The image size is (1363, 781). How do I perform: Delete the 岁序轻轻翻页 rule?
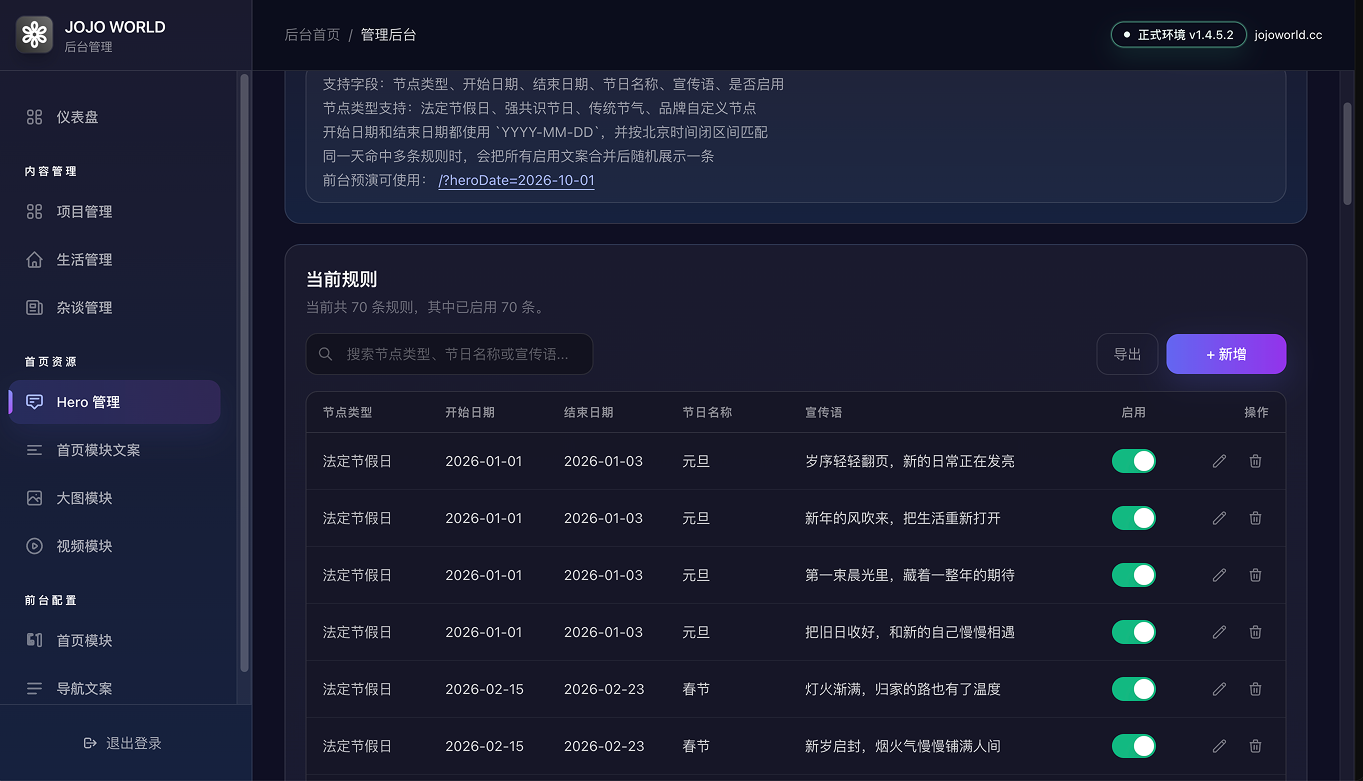pos(1255,461)
